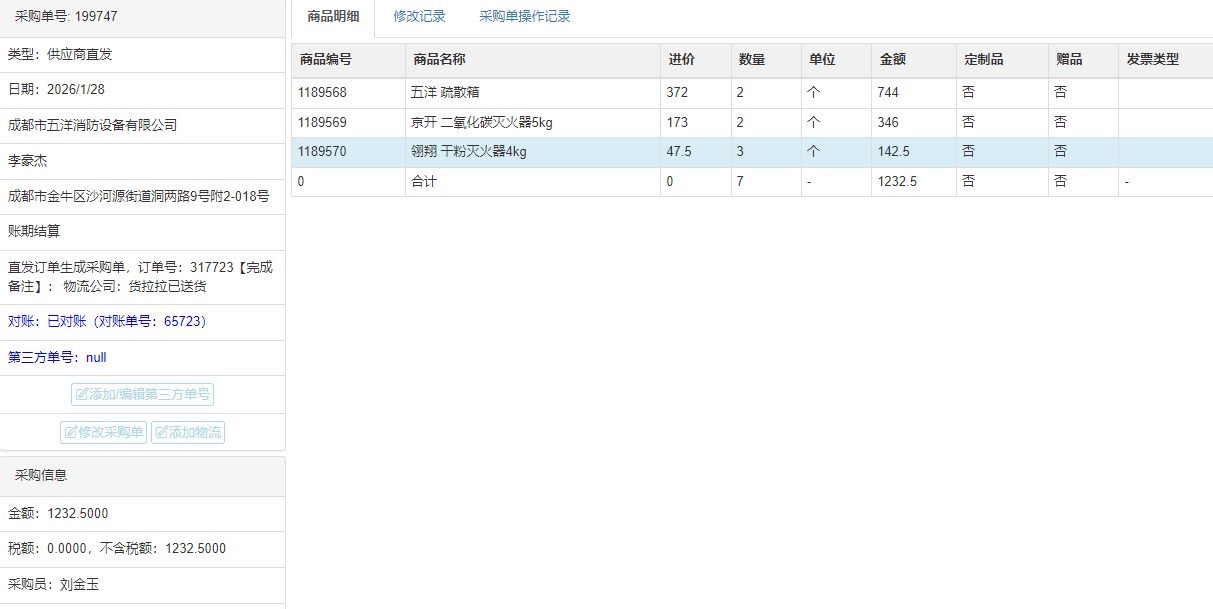
Task: Click the 金额 column header
Action: pos(893,60)
